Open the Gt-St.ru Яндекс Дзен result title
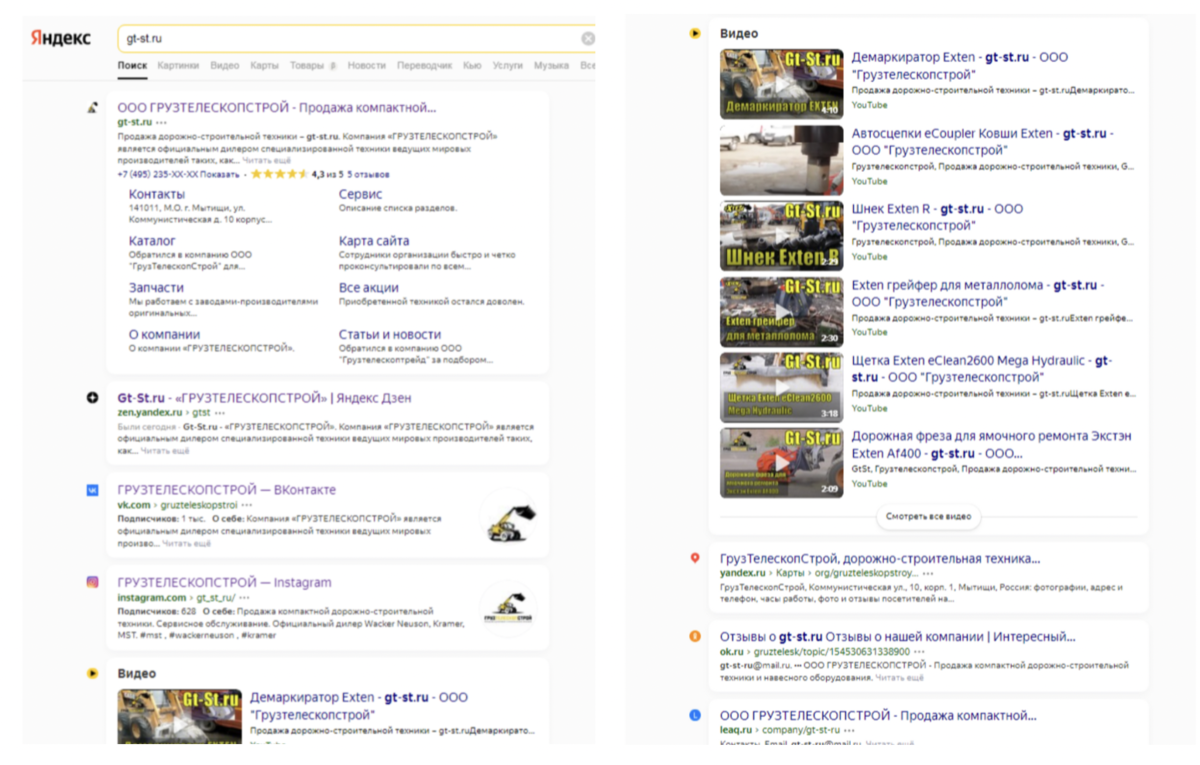The width and height of the screenshot is (1200, 765). tap(264, 398)
